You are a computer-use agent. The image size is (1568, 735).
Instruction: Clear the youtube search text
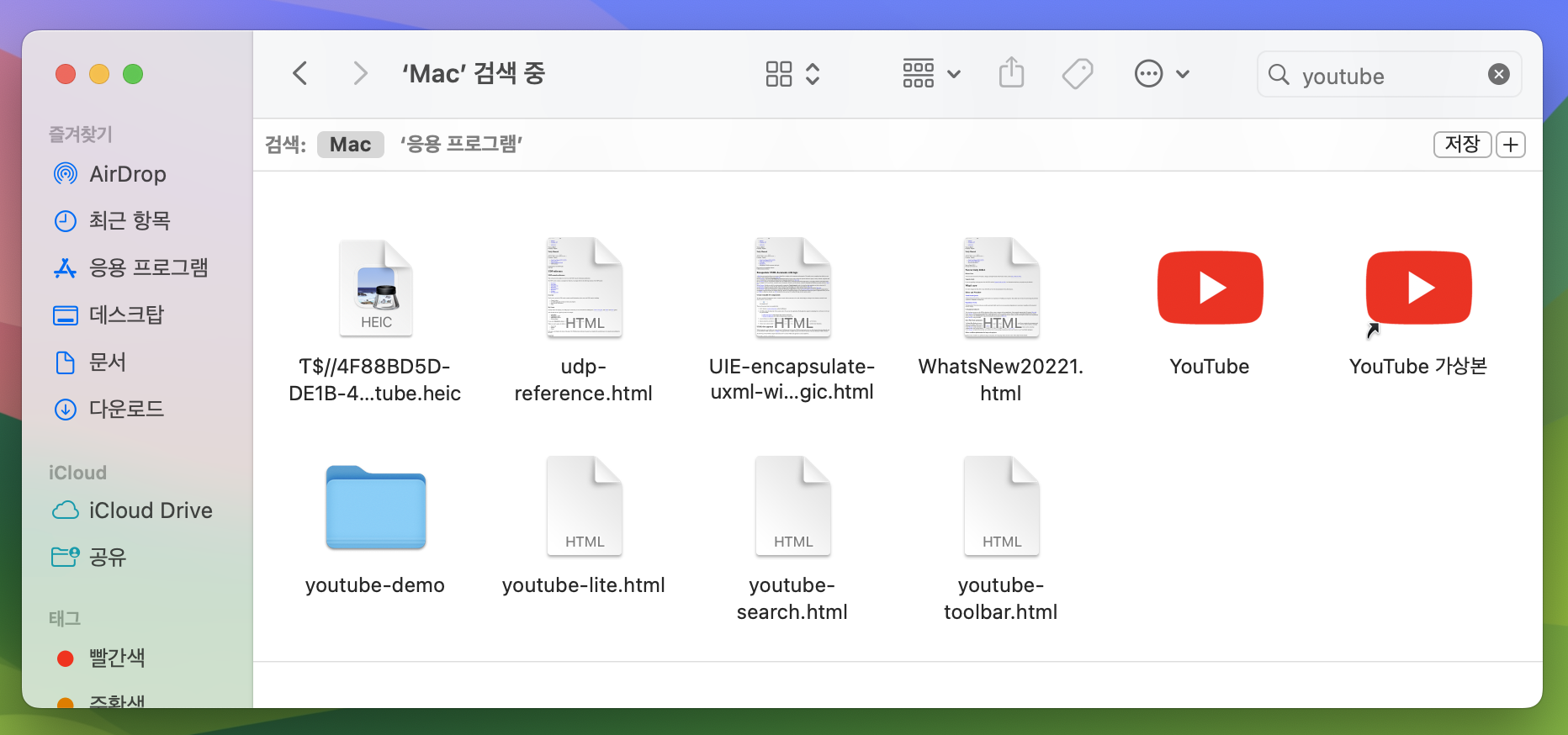(1498, 75)
